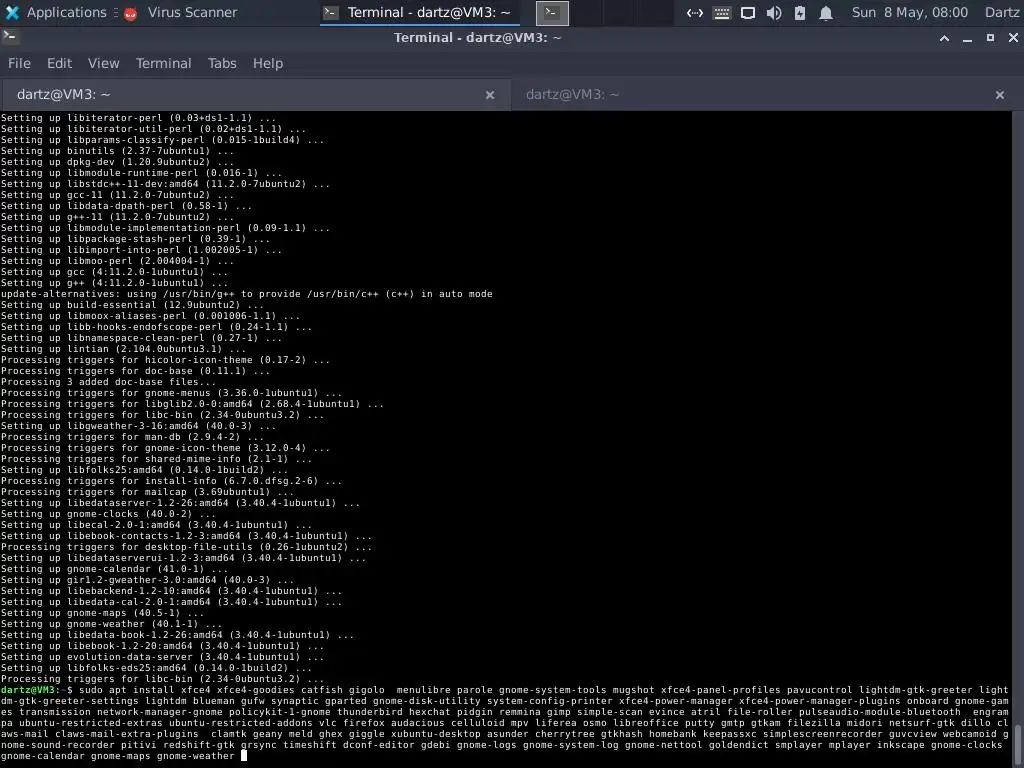Open the Help menu

[268, 63]
